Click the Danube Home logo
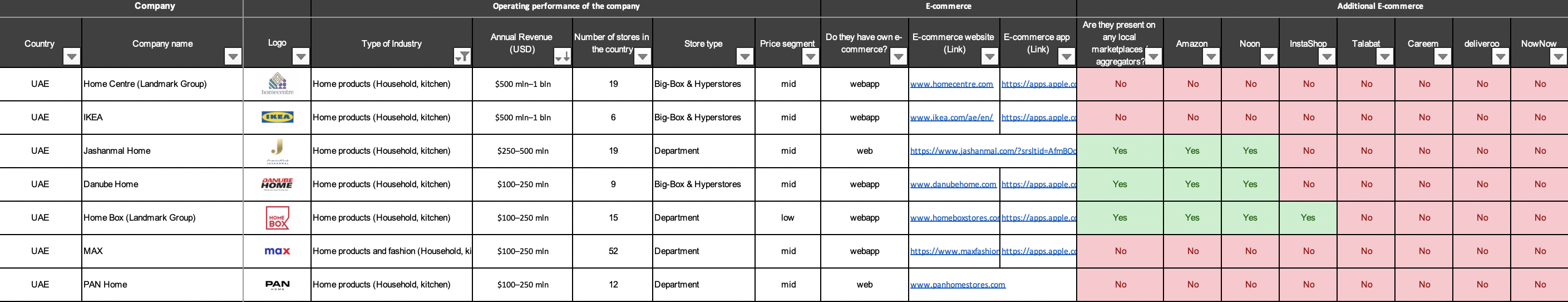The height and width of the screenshot is (302, 1568). (x=277, y=184)
